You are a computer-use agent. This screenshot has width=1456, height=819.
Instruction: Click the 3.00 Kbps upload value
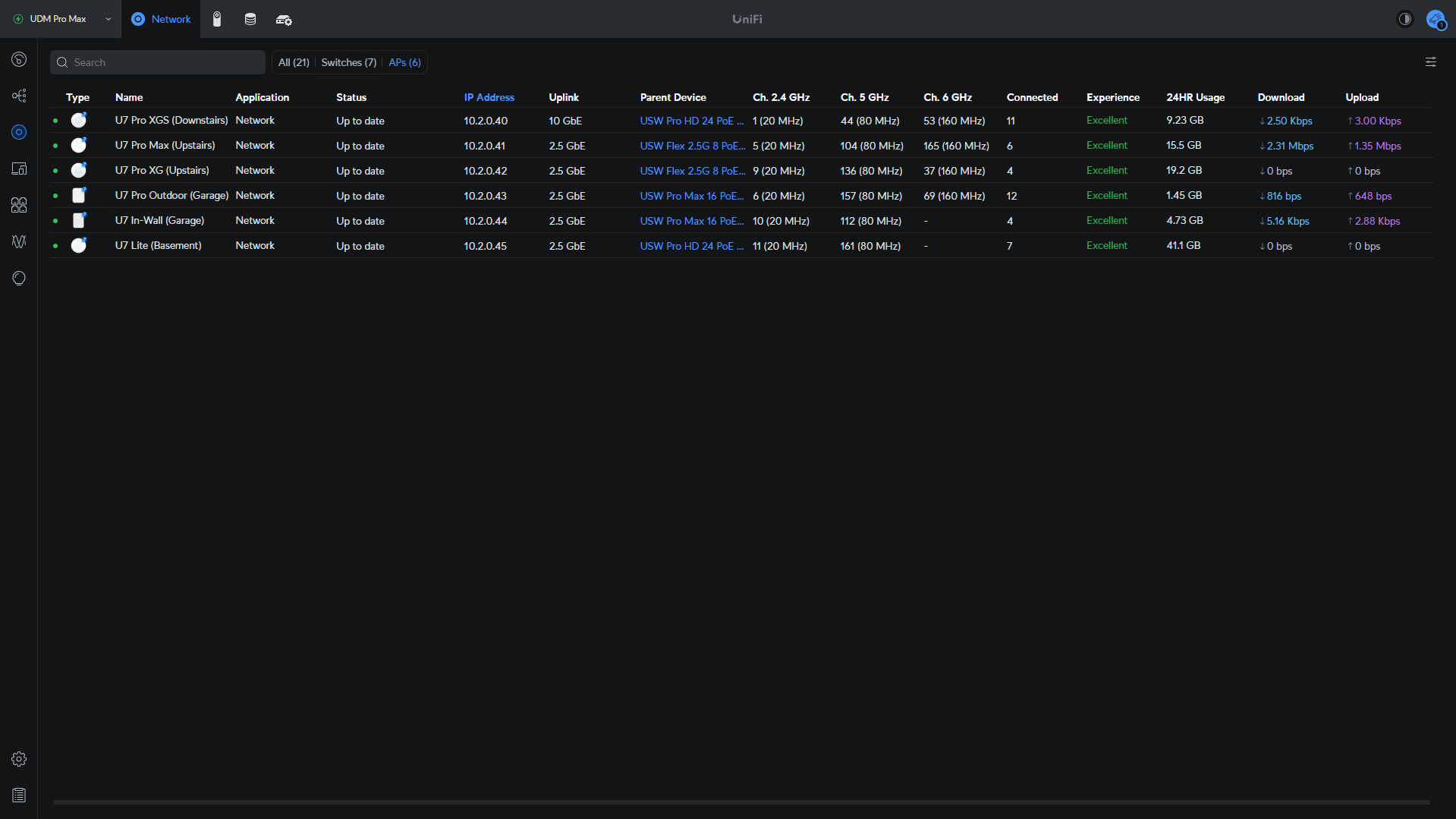(x=1374, y=121)
